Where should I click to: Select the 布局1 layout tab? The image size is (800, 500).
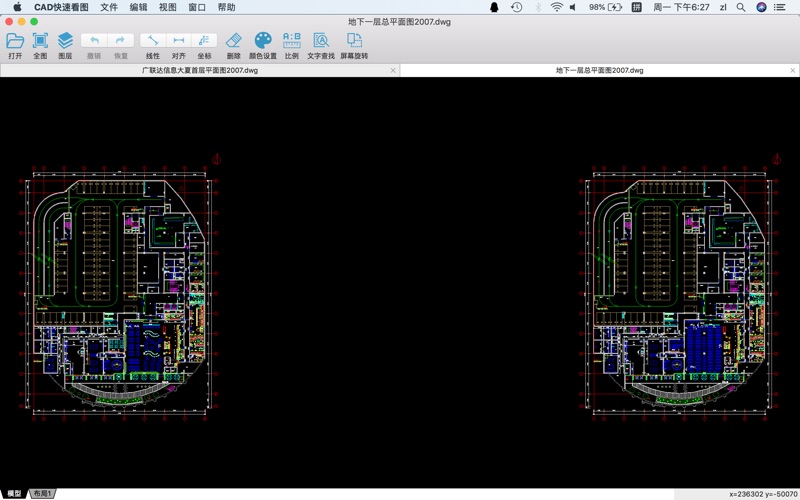(x=42, y=494)
